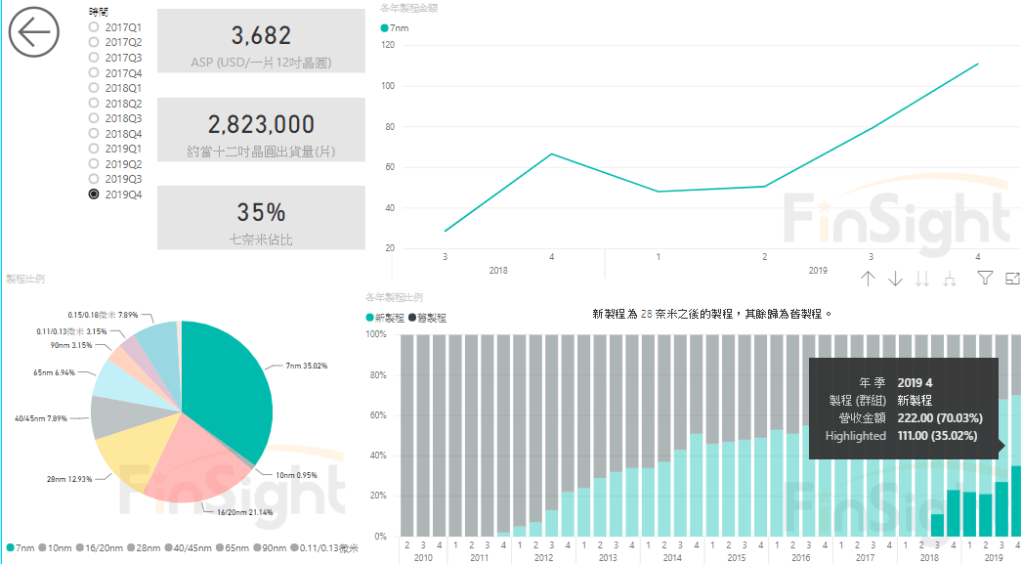The height and width of the screenshot is (564, 1022).
Task: Open the visual filter funnel icon
Action: 985,279
